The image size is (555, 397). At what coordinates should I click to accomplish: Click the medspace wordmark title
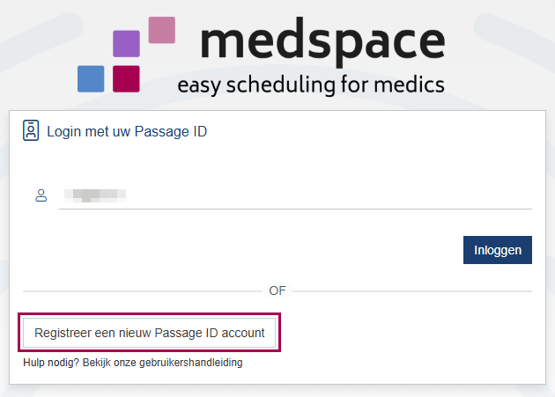pos(323,42)
